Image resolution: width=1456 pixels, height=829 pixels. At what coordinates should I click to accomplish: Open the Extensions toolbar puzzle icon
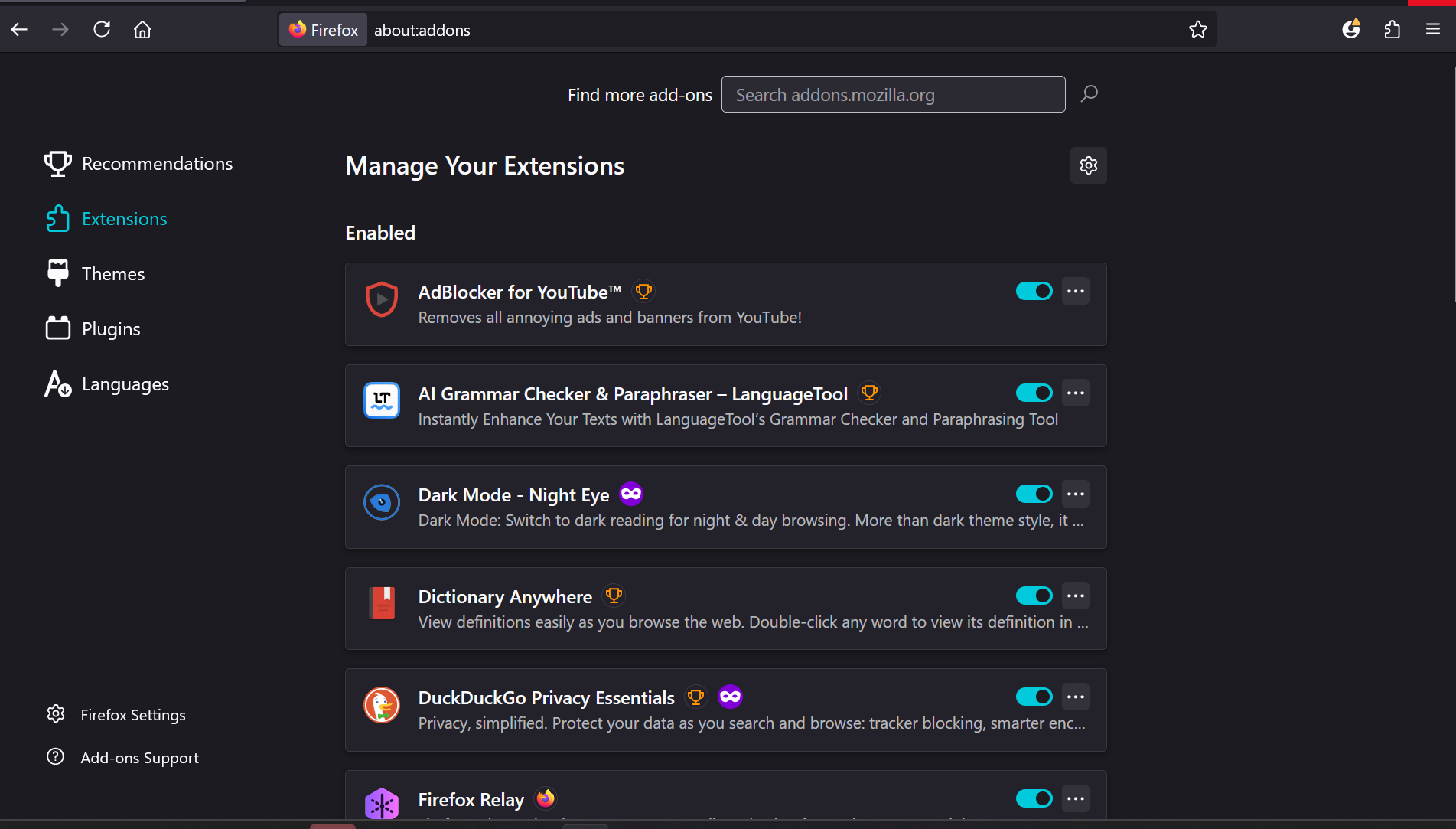pos(1392,30)
